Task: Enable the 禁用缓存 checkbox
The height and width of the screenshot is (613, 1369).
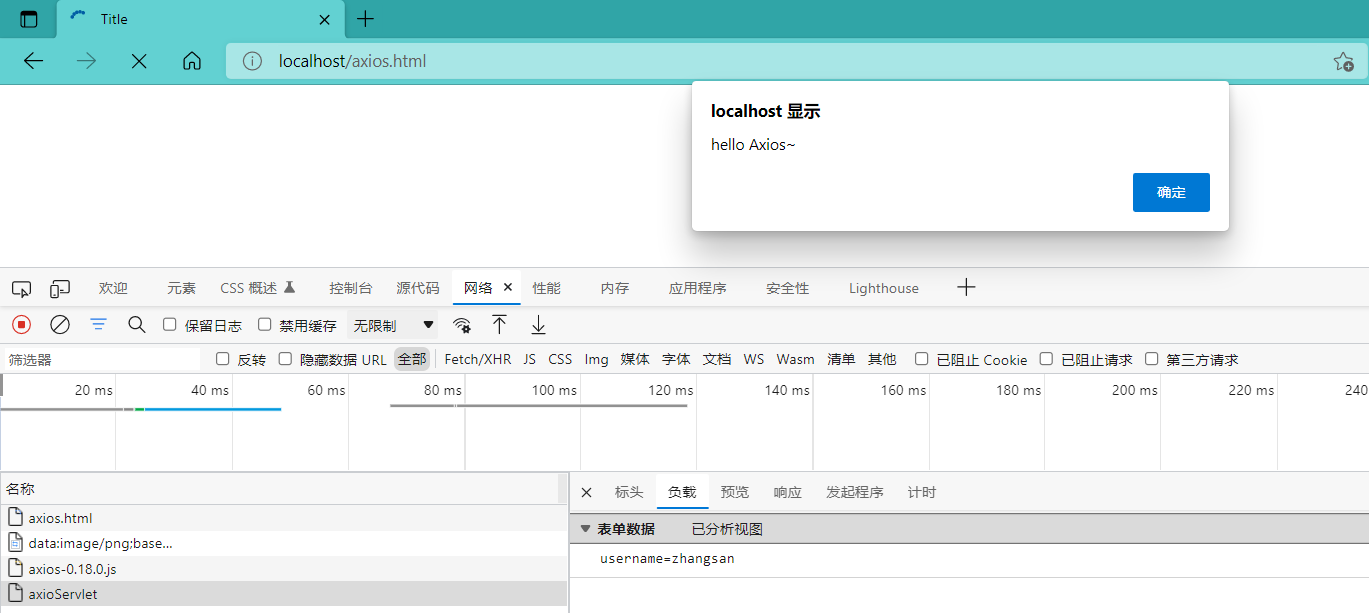Action: [x=265, y=325]
